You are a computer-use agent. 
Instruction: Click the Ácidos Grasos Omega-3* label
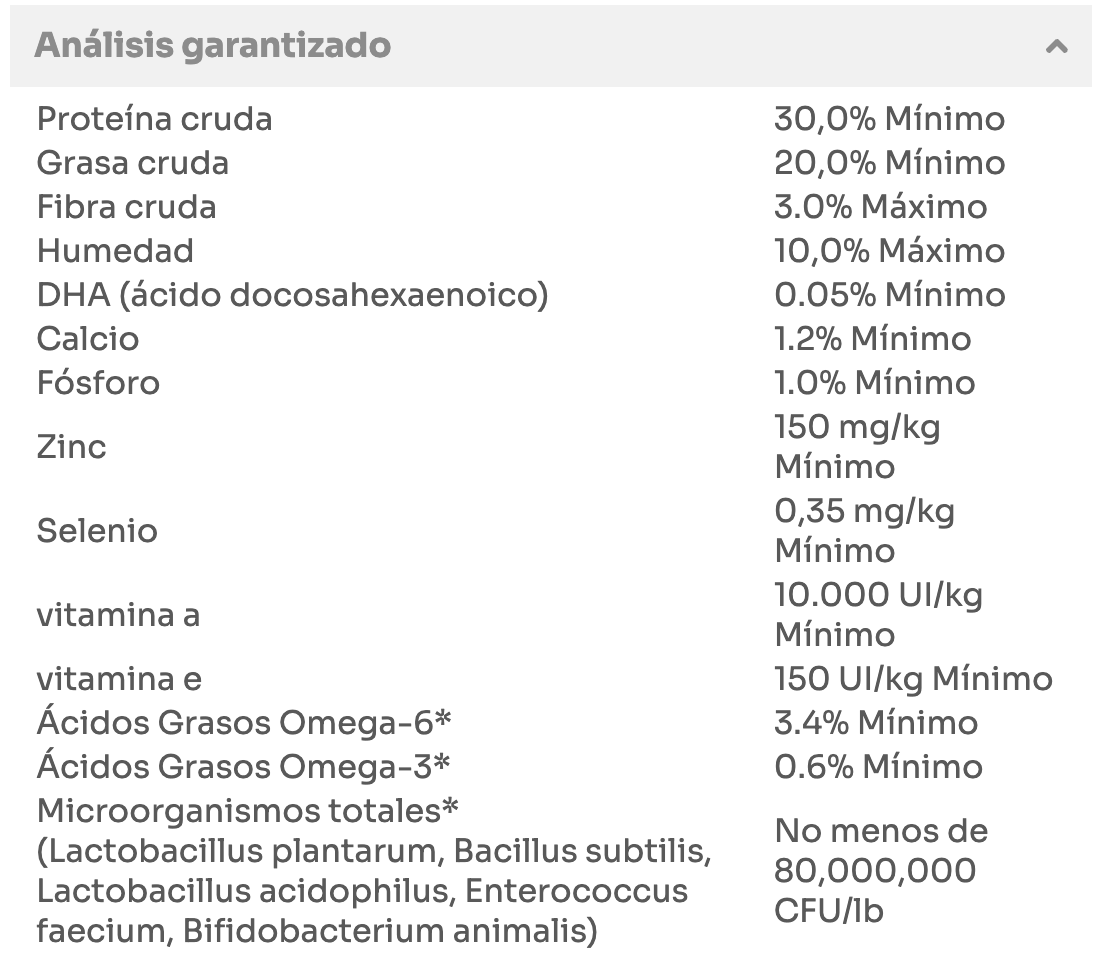pyautogui.click(x=243, y=767)
